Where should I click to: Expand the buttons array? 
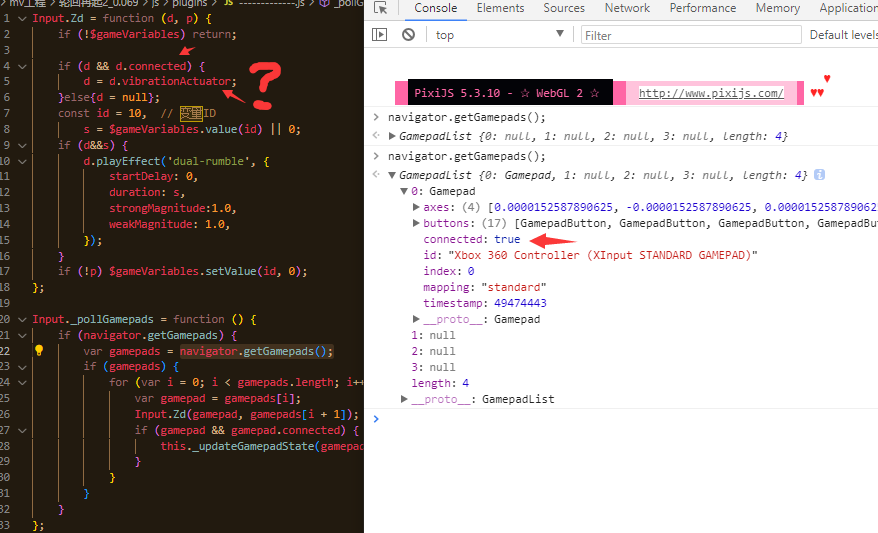tap(416, 223)
